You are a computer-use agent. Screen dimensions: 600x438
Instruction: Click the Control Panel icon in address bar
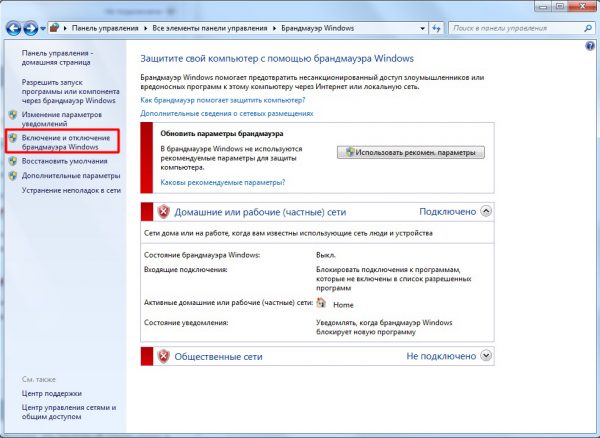click(x=55, y=28)
